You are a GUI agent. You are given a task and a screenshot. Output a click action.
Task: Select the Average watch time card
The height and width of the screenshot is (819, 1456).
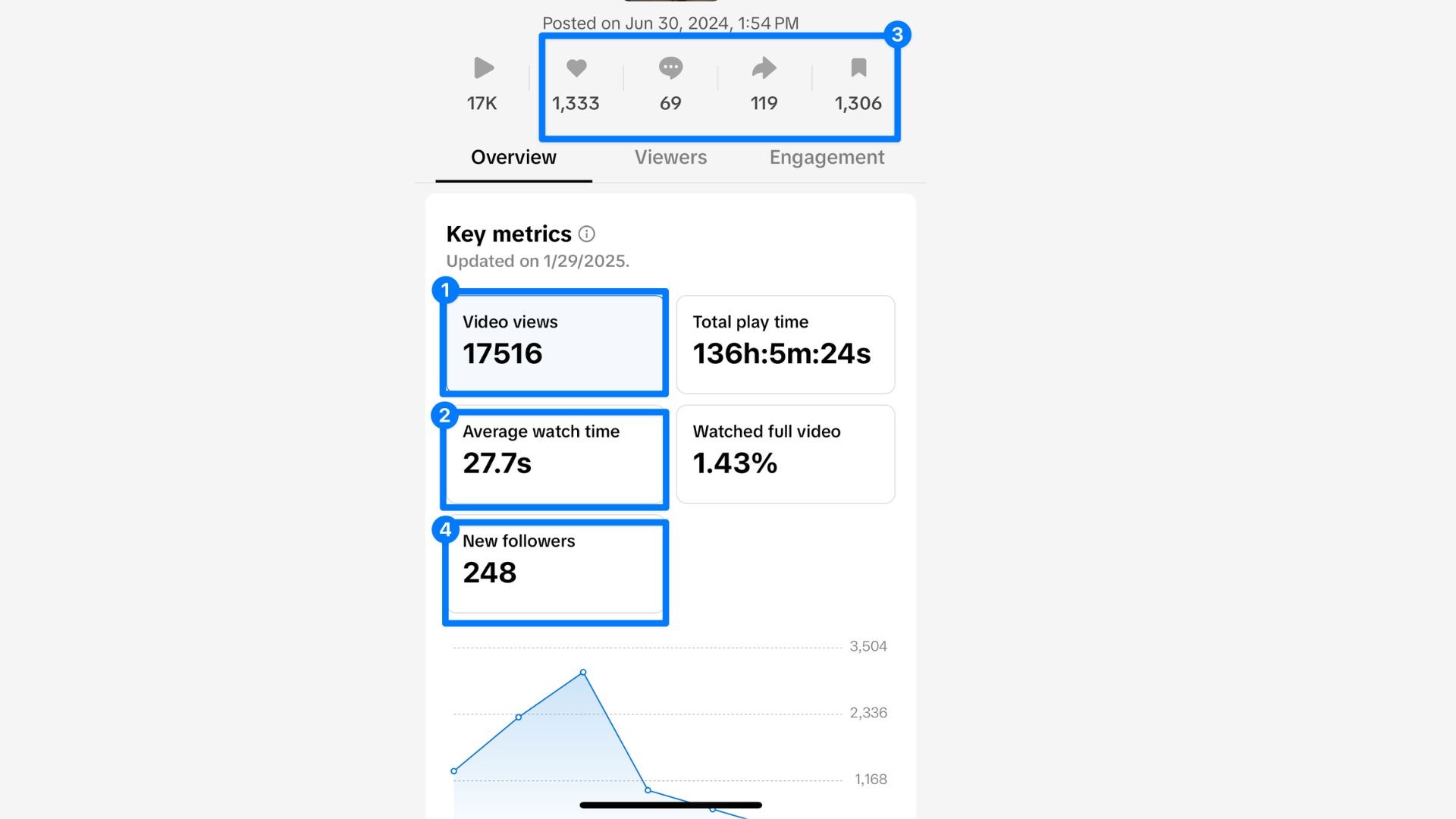[554, 457]
